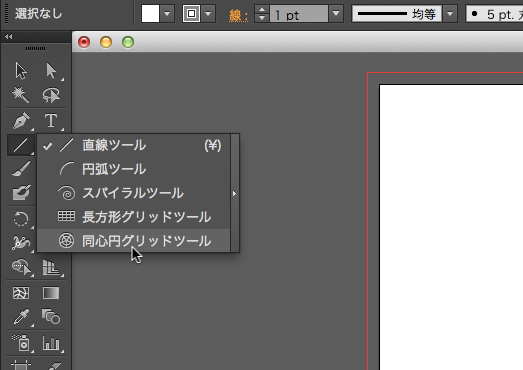The height and width of the screenshot is (370, 523).
Task: Select the Pen tool
Action: (x=21, y=120)
